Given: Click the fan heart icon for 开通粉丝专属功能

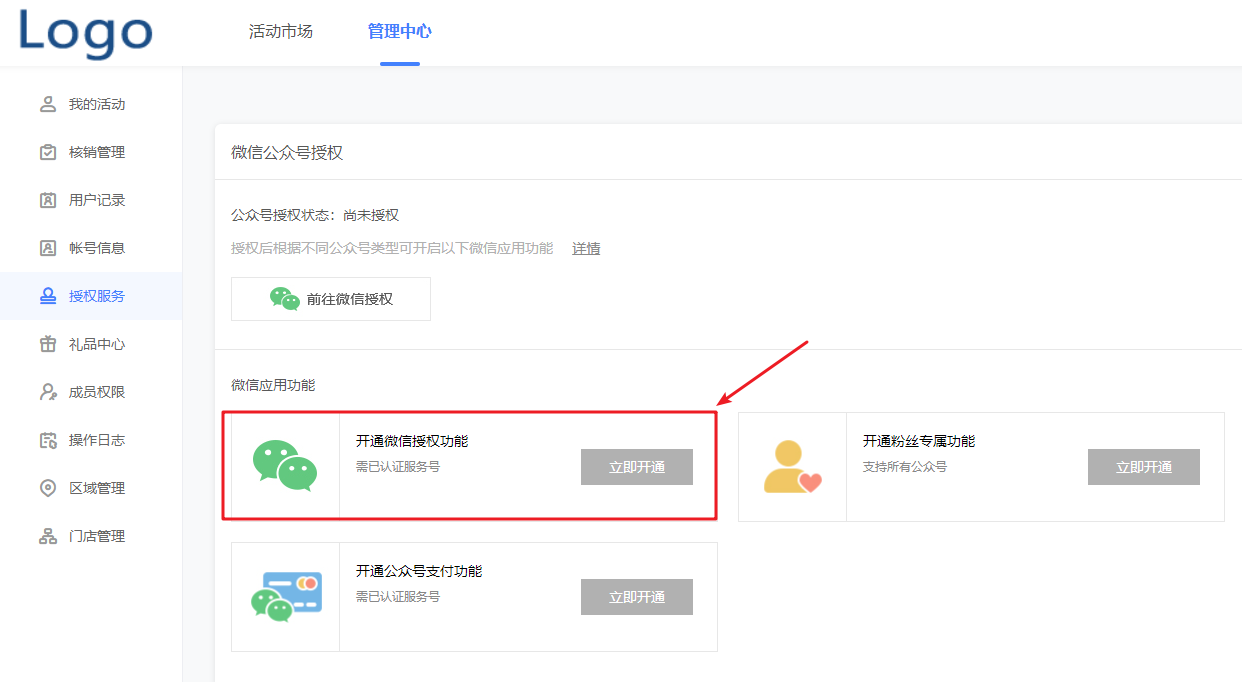Looking at the screenshot, I should pos(792,466).
